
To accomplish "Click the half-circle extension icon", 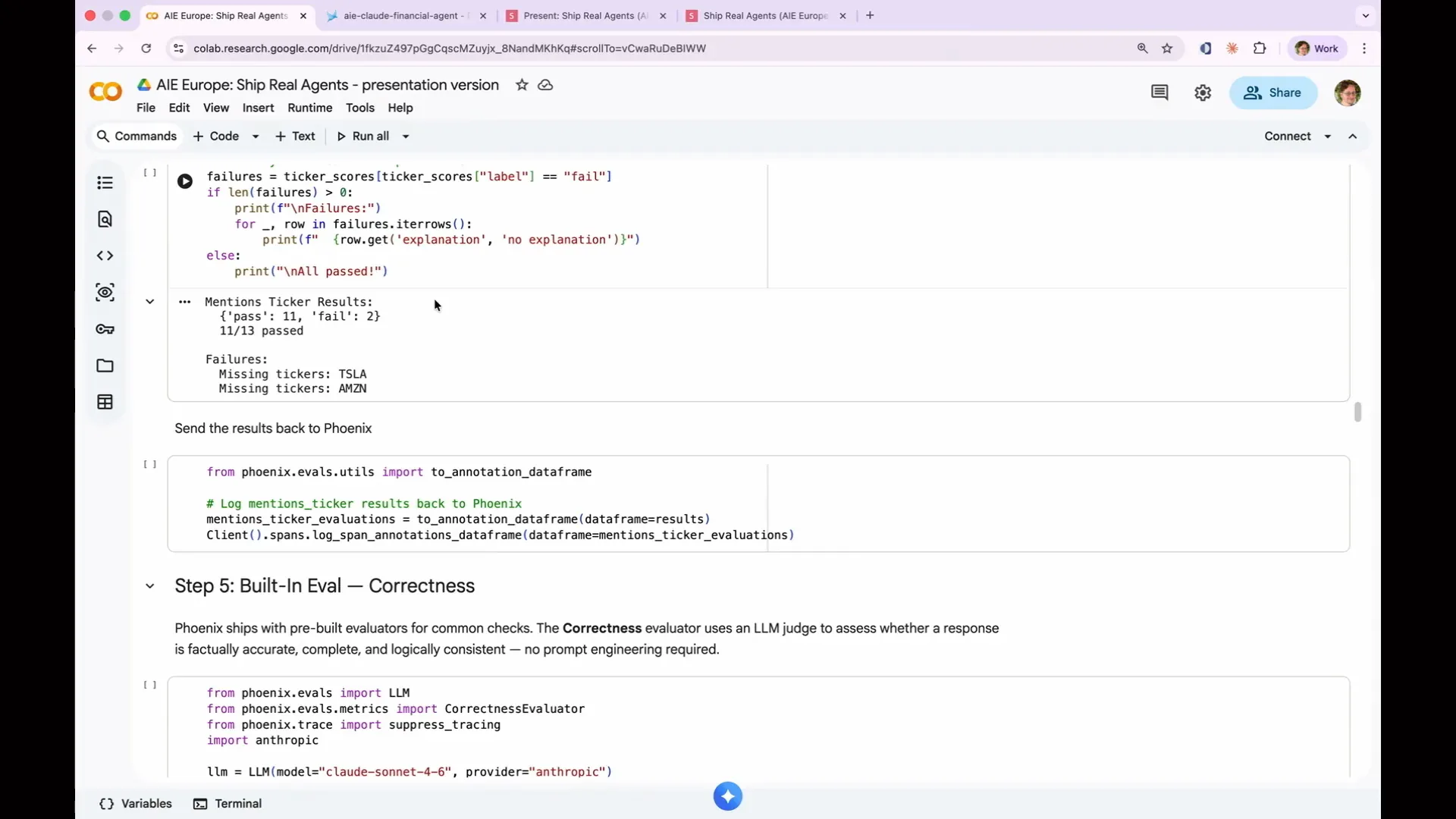I will [1205, 49].
